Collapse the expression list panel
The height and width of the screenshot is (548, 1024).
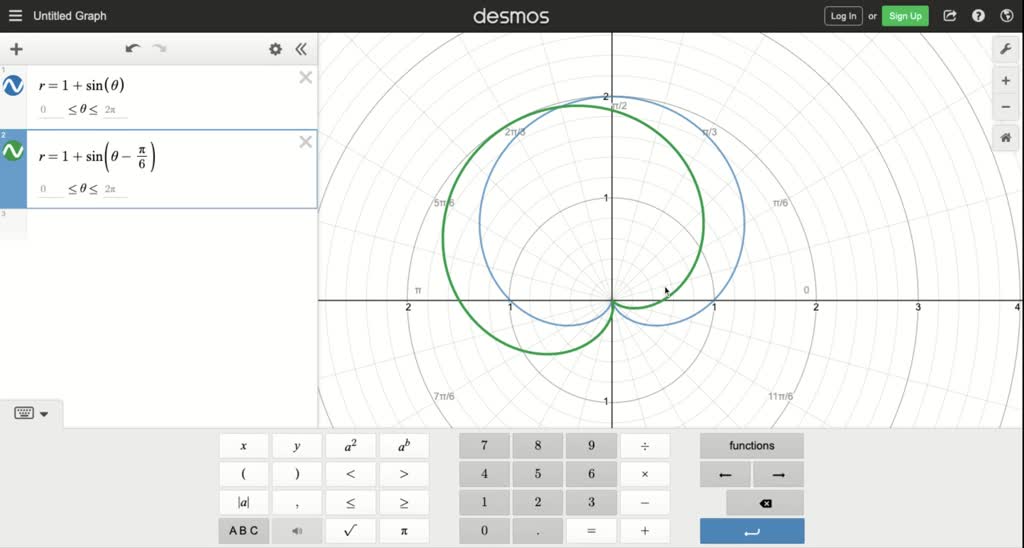click(300, 49)
